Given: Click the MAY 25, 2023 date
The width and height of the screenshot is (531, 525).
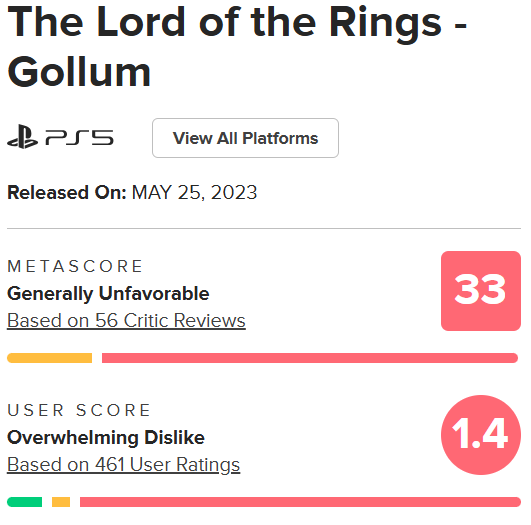Looking at the screenshot, I should [194, 192].
